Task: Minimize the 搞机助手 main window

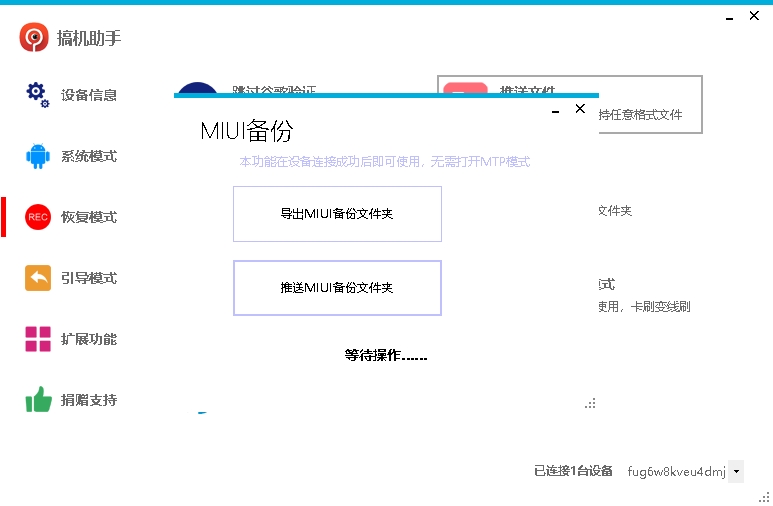Action: (730, 19)
